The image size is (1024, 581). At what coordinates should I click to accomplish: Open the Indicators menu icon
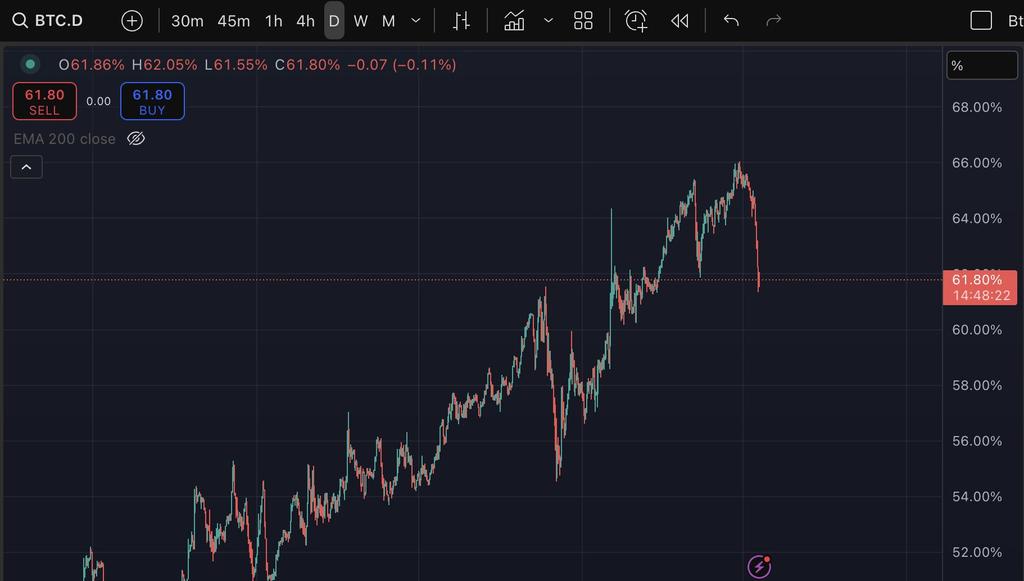pyautogui.click(x=514, y=21)
